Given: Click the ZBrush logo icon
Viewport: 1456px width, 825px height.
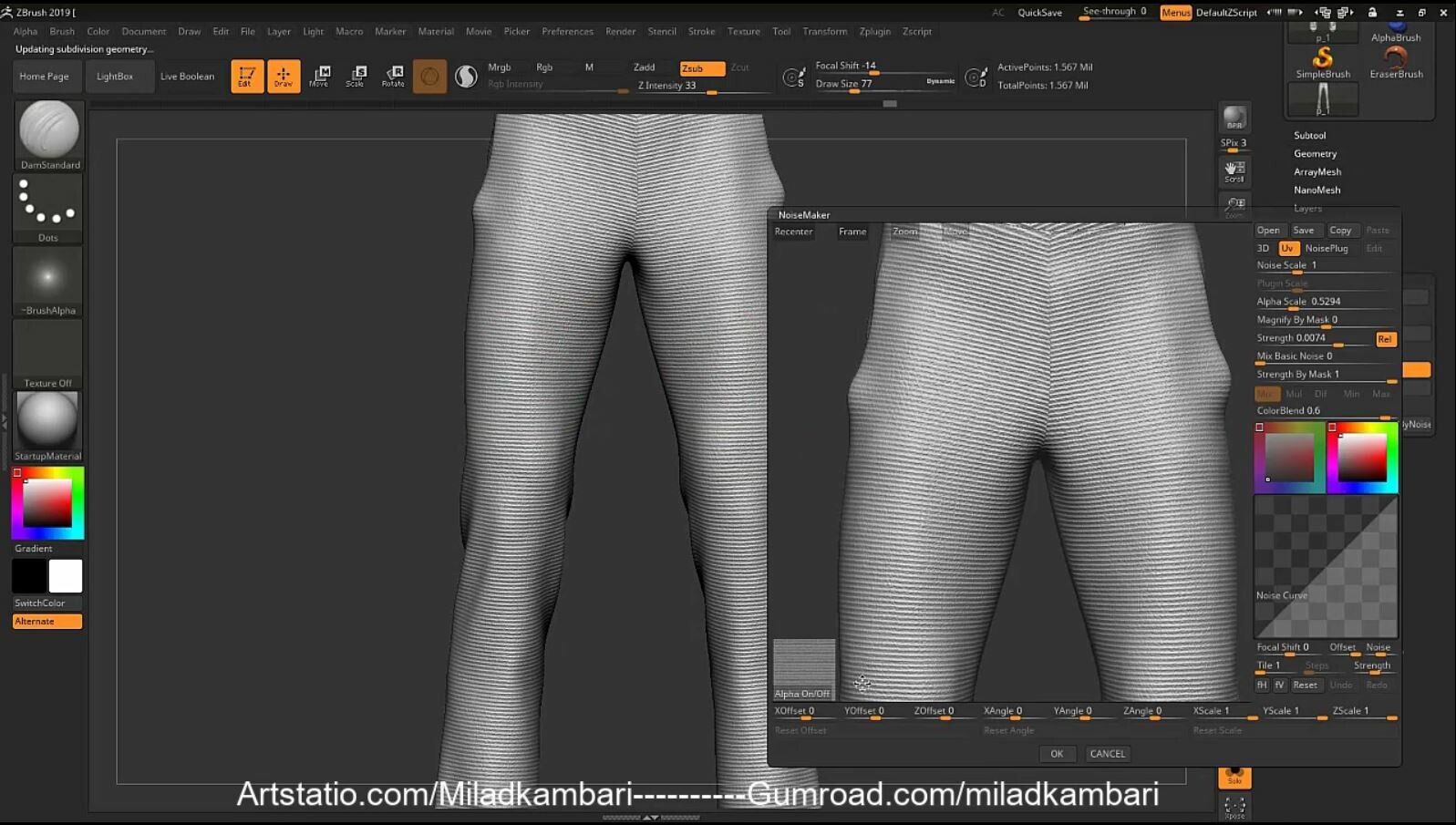Looking at the screenshot, I should [x=7, y=12].
